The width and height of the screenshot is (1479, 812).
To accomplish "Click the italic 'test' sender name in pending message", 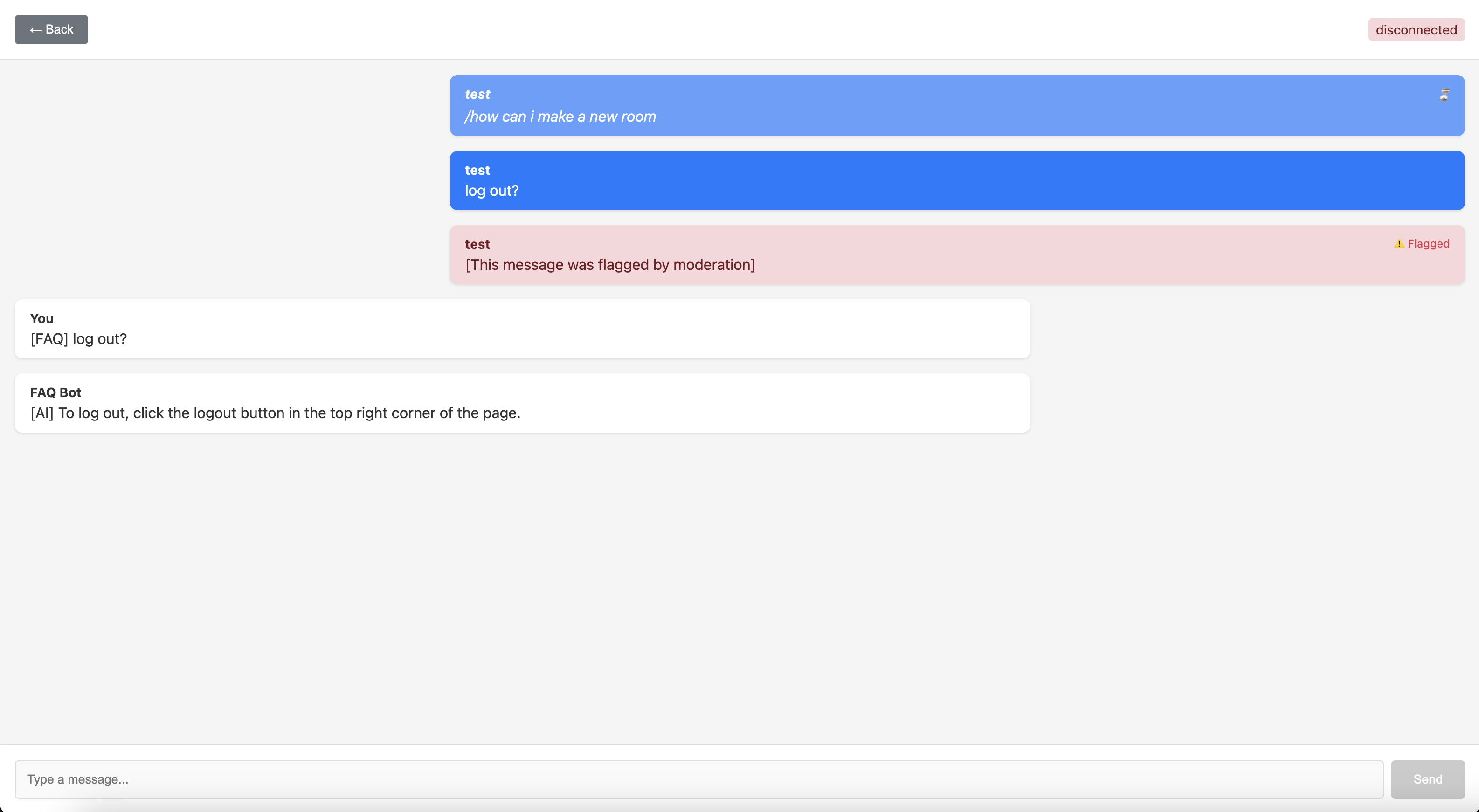I will (477, 94).
